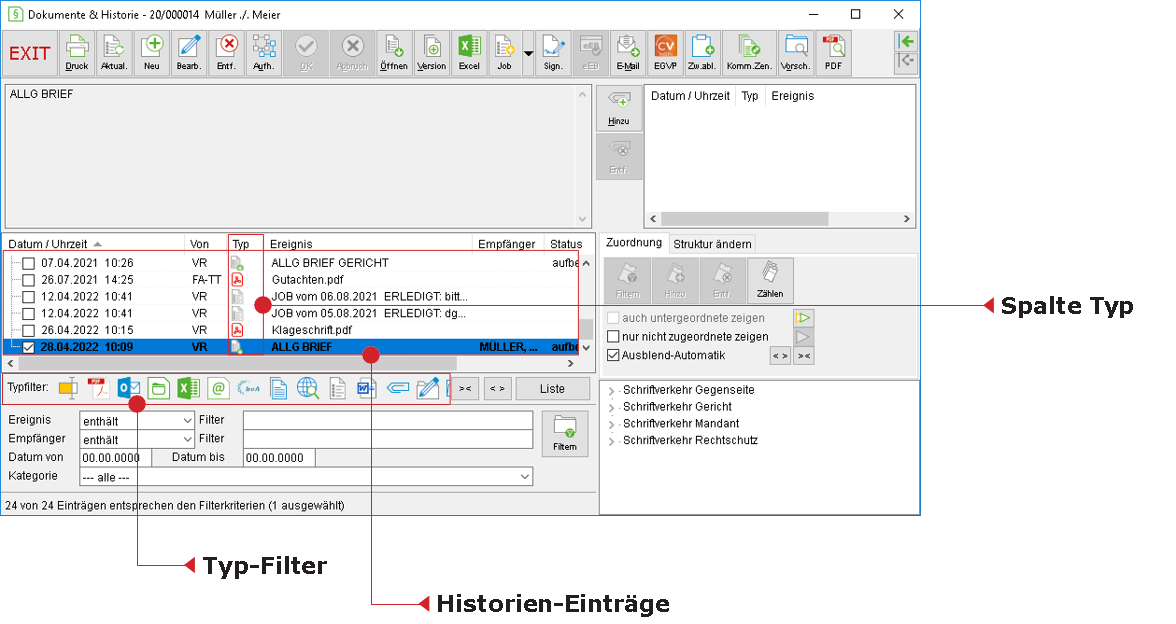Image resolution: width=1176 pixels, height=624 pixels.
Task: Sort by Datum / Uhrzeit column header
Action: click(x=94, y=244)
